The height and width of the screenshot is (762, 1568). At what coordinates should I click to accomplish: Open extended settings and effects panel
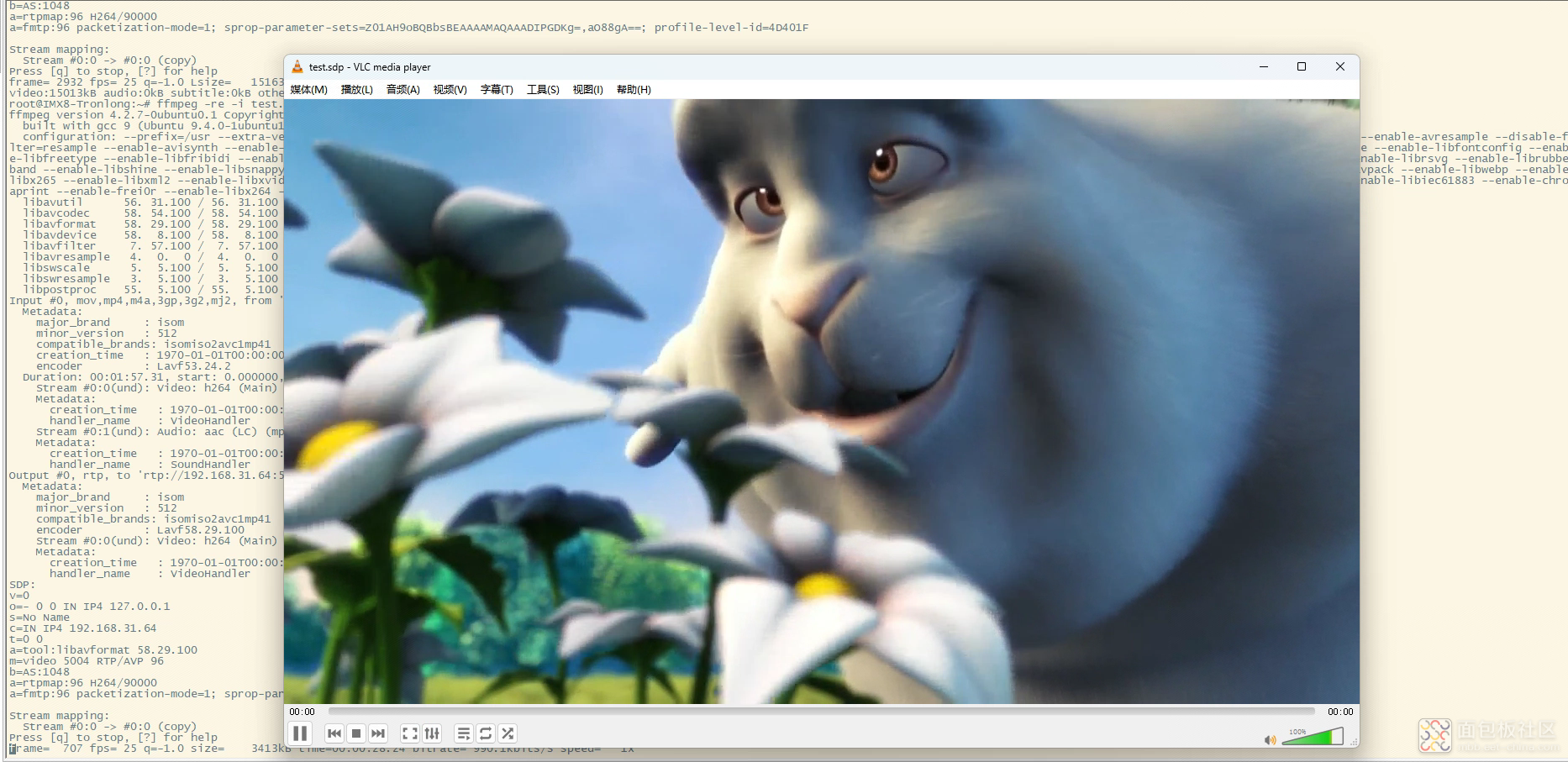[432, 733]
